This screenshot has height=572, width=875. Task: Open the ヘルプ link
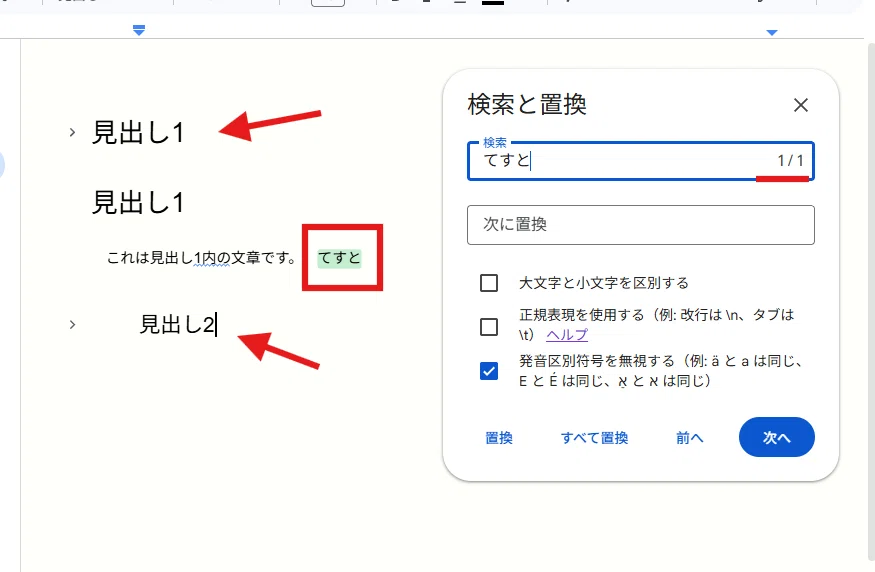(567, 335)
